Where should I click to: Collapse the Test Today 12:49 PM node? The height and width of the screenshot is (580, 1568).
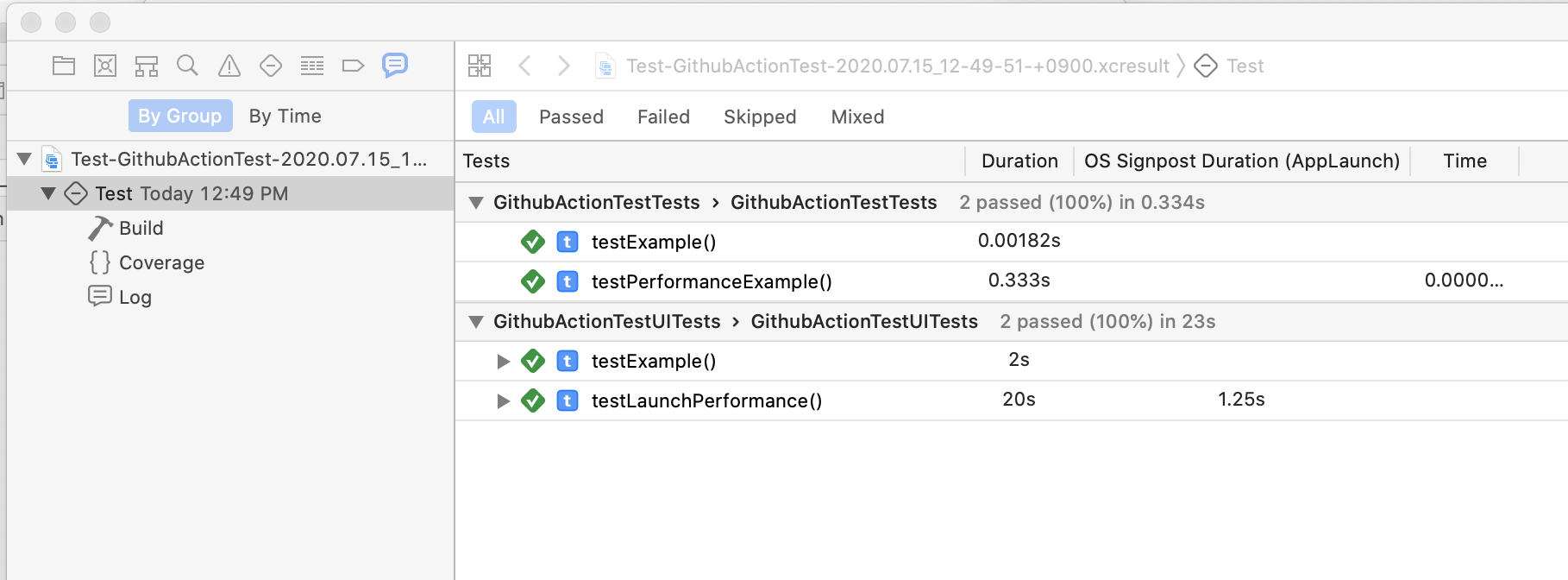coord(48,193)
